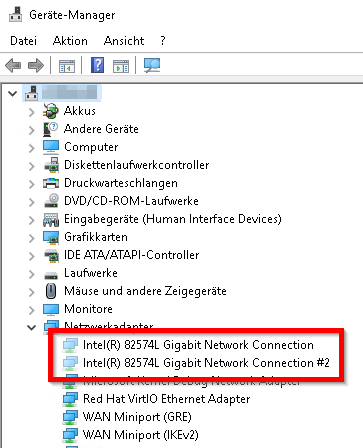Expand the Grafikkarten category
Screen dimensions: 363x448
tap(31, 238)
